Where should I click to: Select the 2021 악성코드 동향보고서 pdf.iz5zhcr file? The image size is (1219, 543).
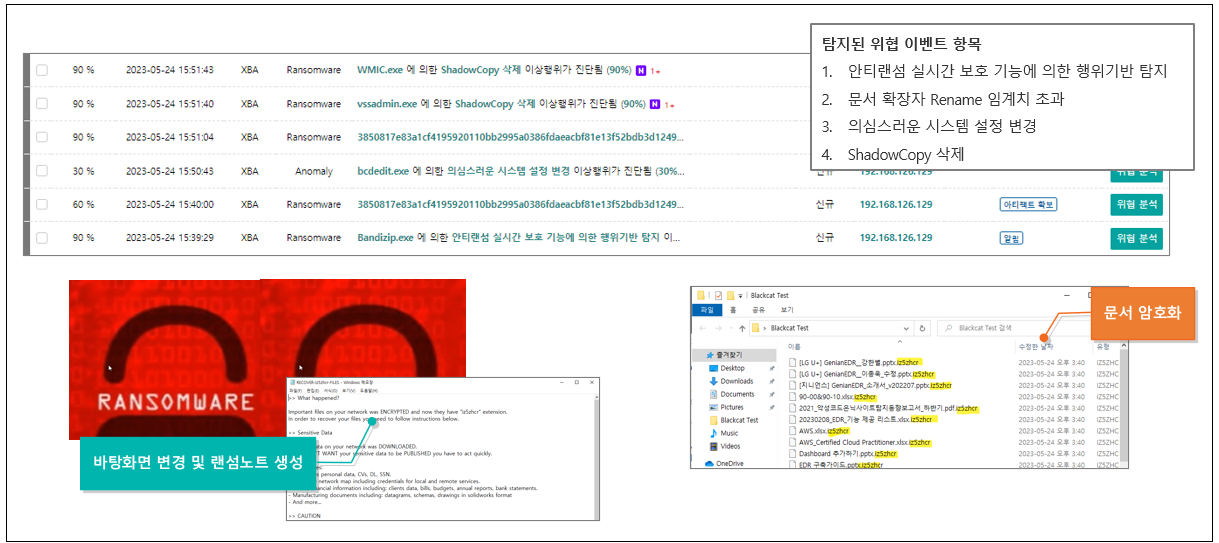(x=883, y=408)
